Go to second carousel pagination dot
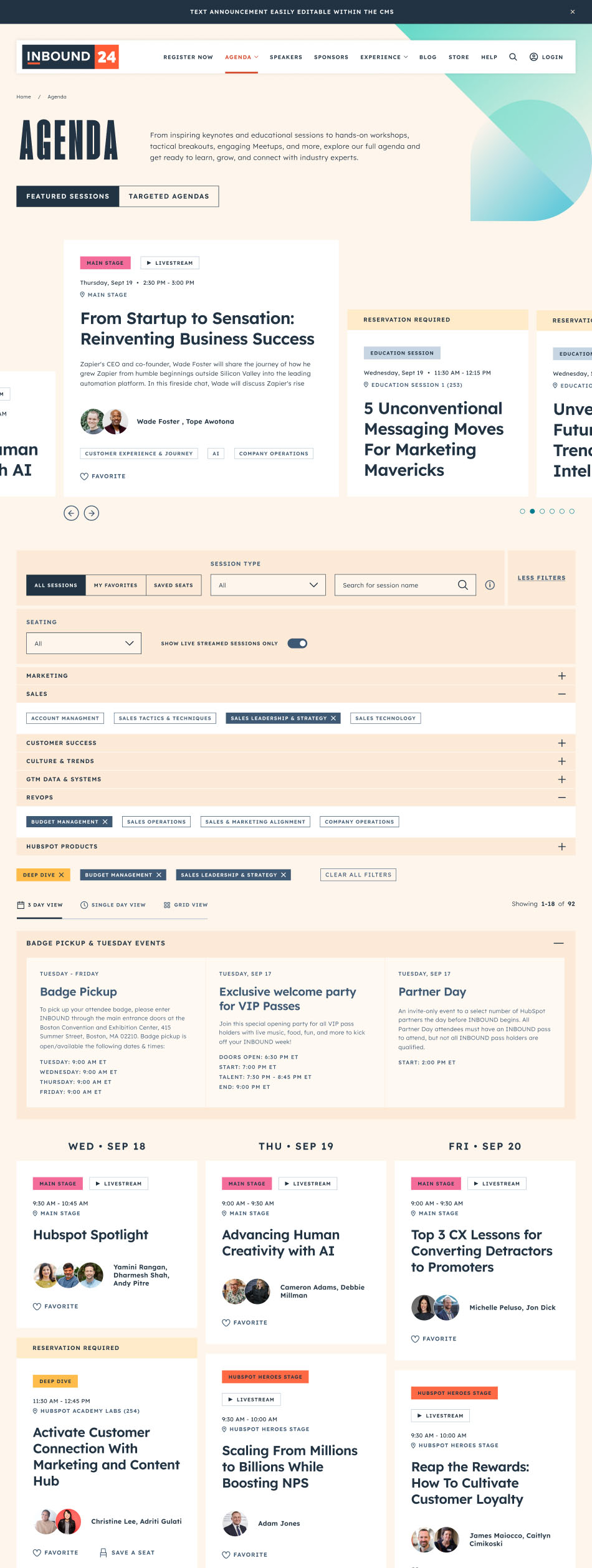Image resolution: width=592 pixels, height=1568 pixels. click(532, 511)
